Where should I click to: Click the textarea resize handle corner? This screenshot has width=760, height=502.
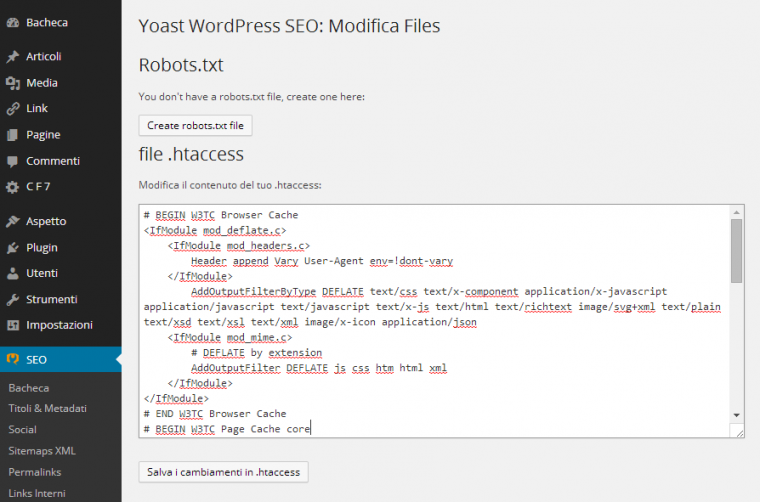[739, 432]
